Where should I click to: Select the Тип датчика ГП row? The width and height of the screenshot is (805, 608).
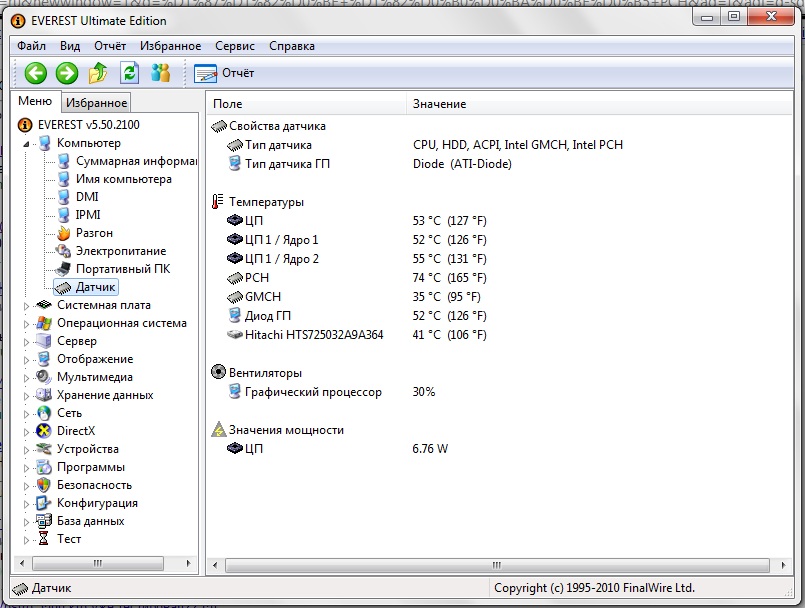pyautogui.click(x=500, y=164)
